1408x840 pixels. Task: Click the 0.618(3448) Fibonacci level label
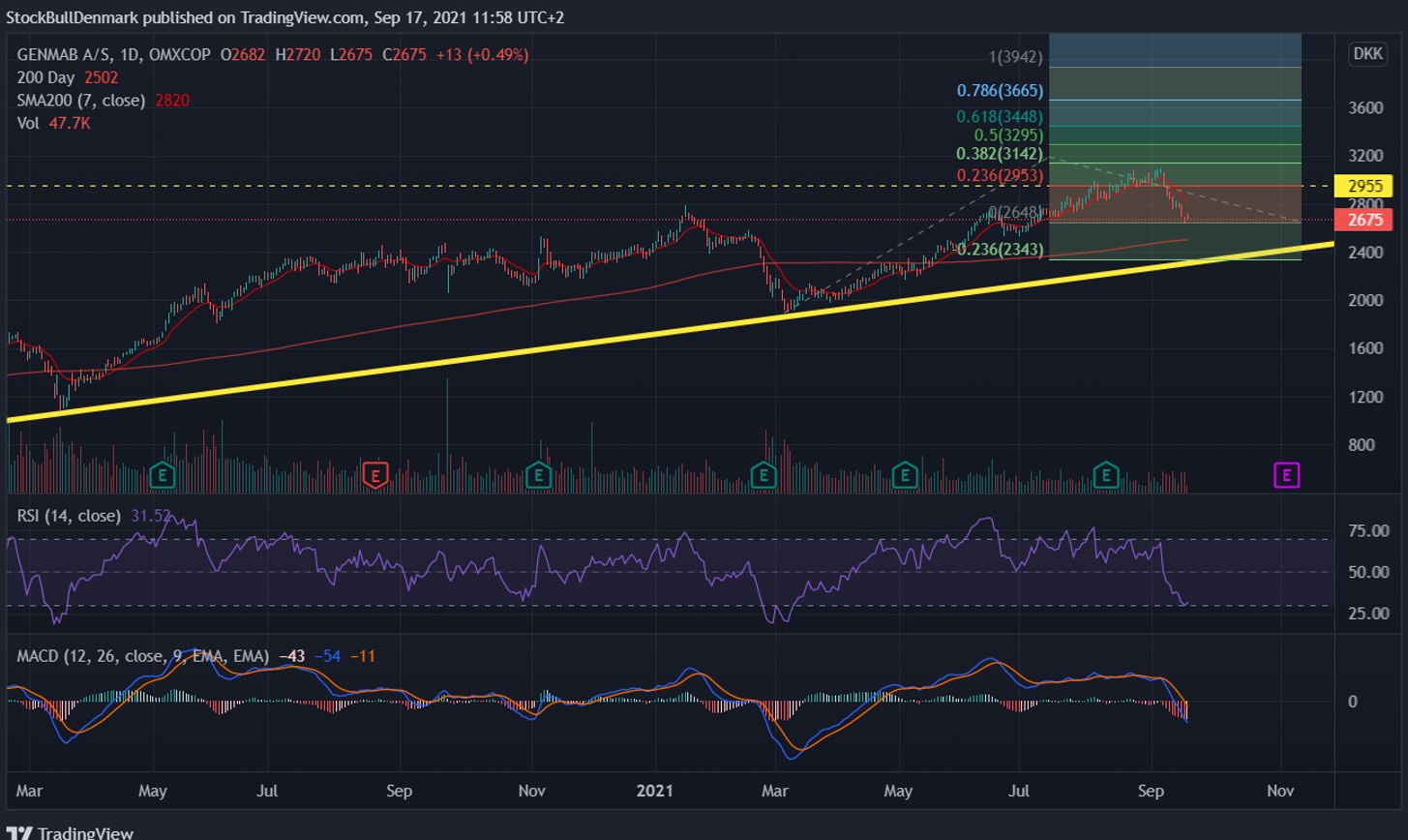1000,115
